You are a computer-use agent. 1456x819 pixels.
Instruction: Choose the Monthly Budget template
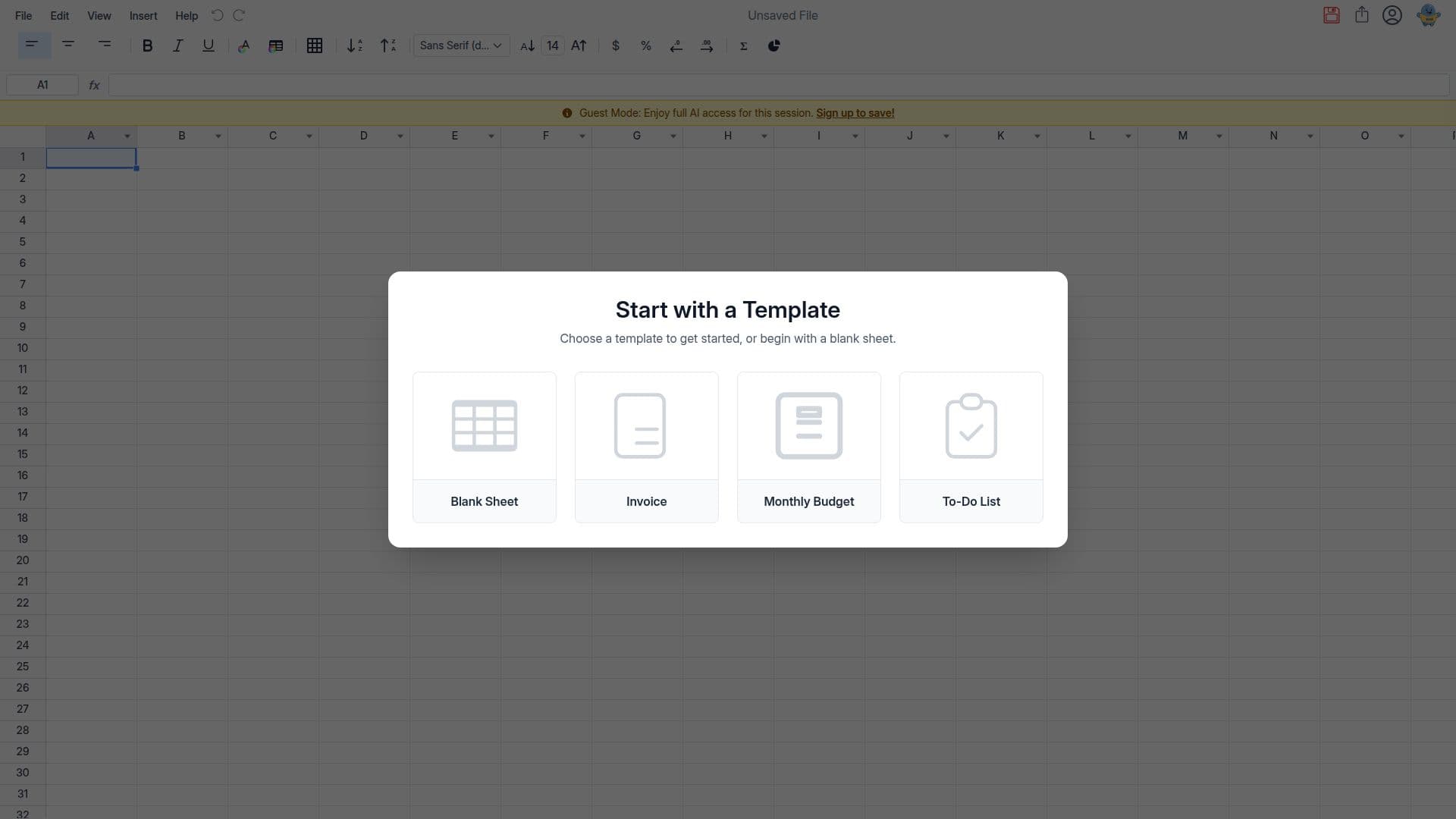click(809, 447)
